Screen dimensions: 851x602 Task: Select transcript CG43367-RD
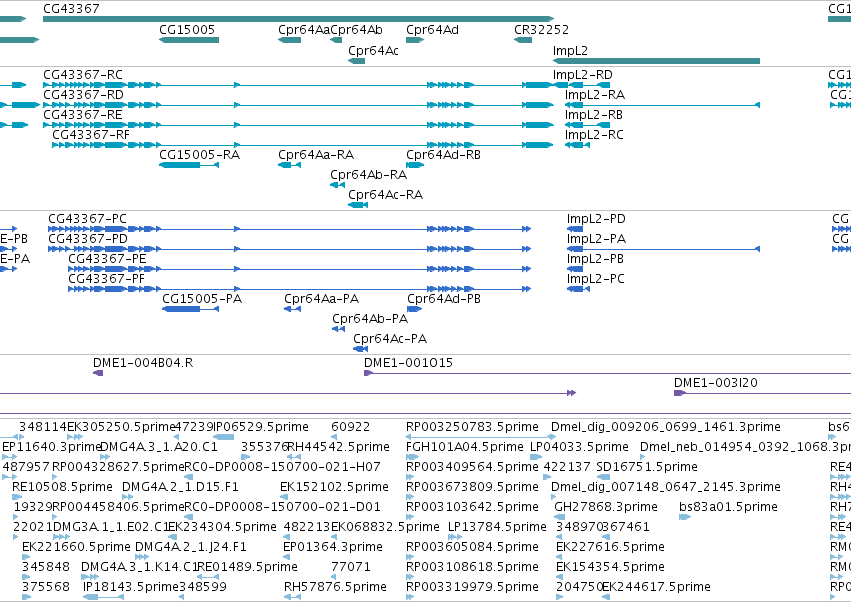coord(298,105)
